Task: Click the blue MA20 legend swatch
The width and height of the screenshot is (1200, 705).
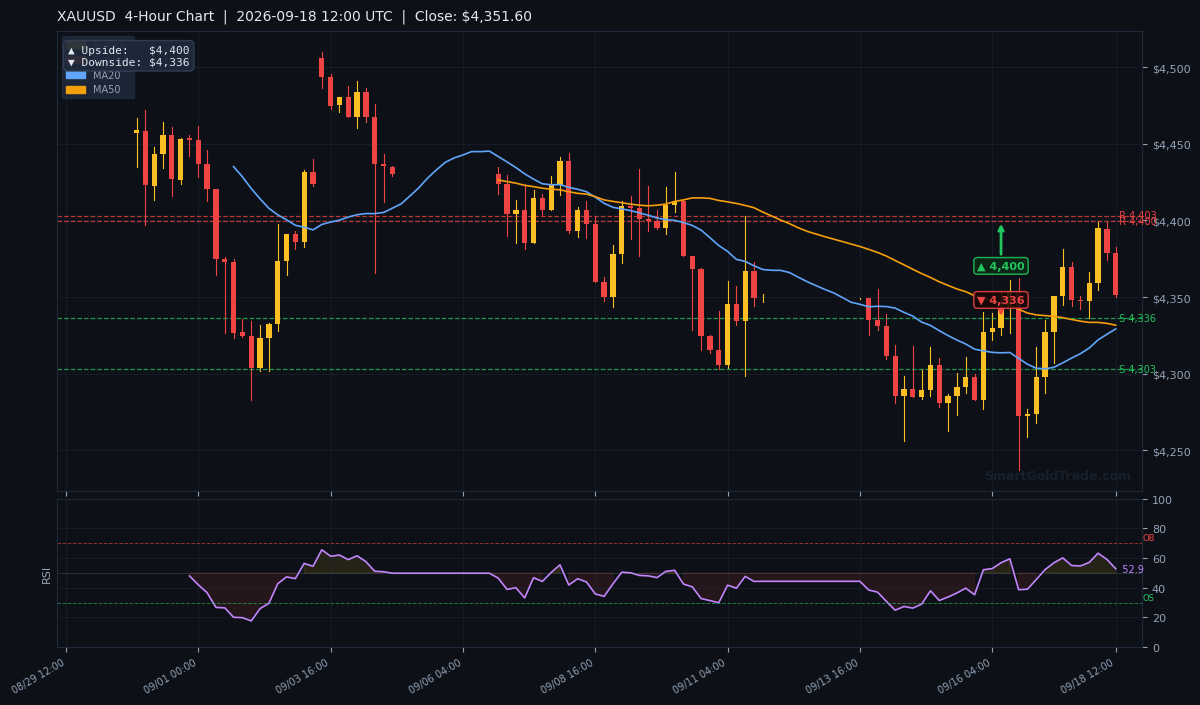Action: pyautogui.click(x=76, y=75)
